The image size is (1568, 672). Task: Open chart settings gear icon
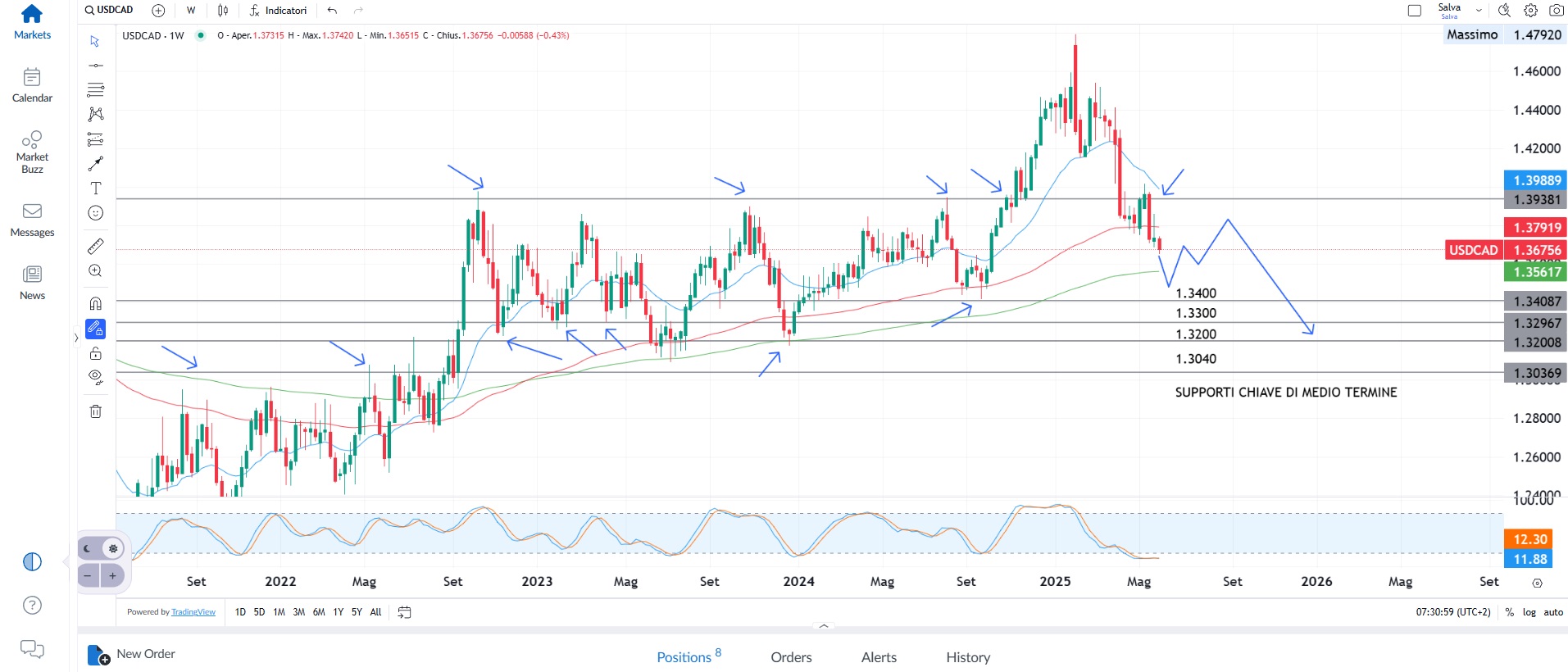click(x=1530, y=11)
